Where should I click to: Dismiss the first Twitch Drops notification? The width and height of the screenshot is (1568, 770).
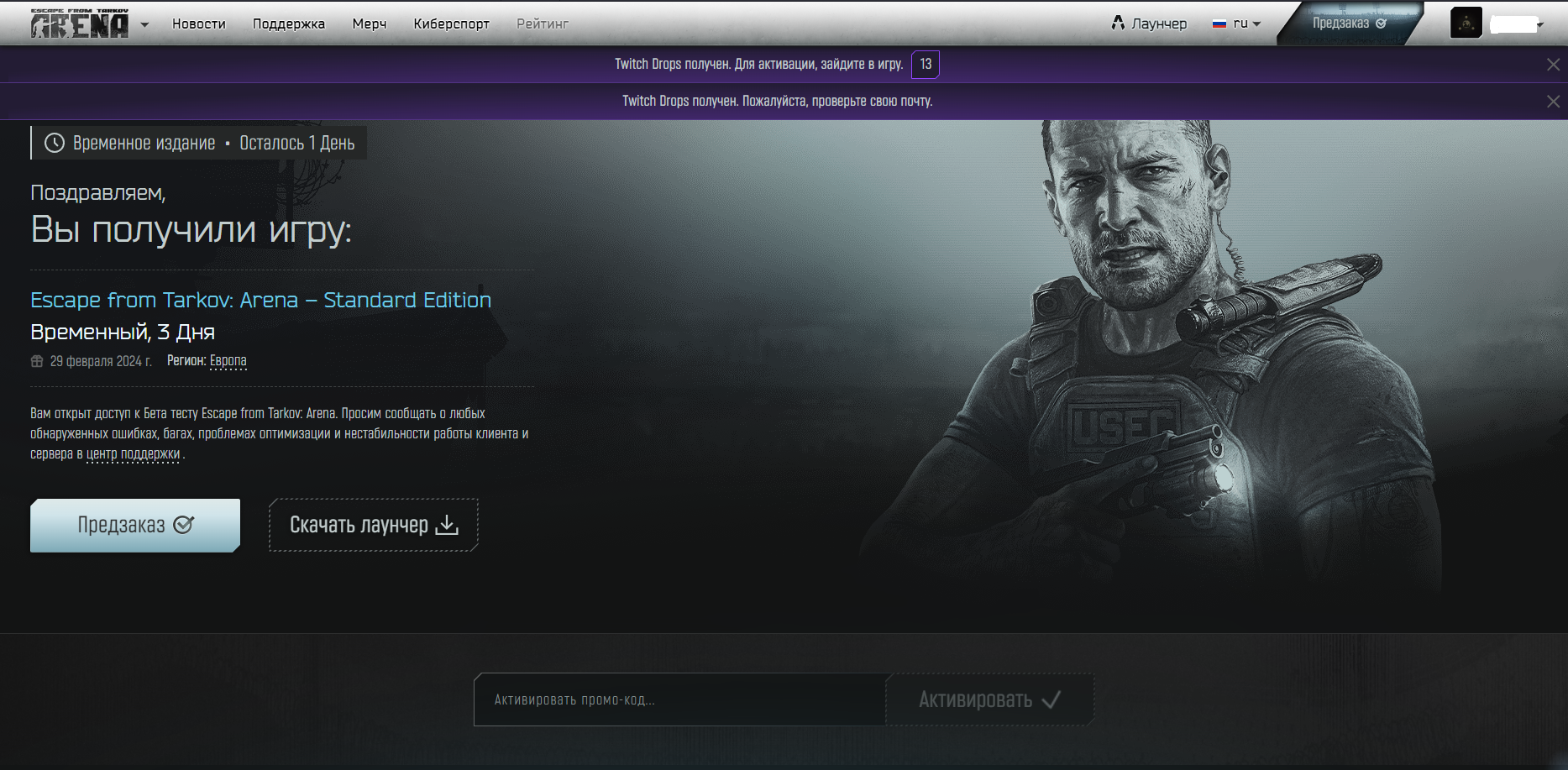(x=1553, y=65)
